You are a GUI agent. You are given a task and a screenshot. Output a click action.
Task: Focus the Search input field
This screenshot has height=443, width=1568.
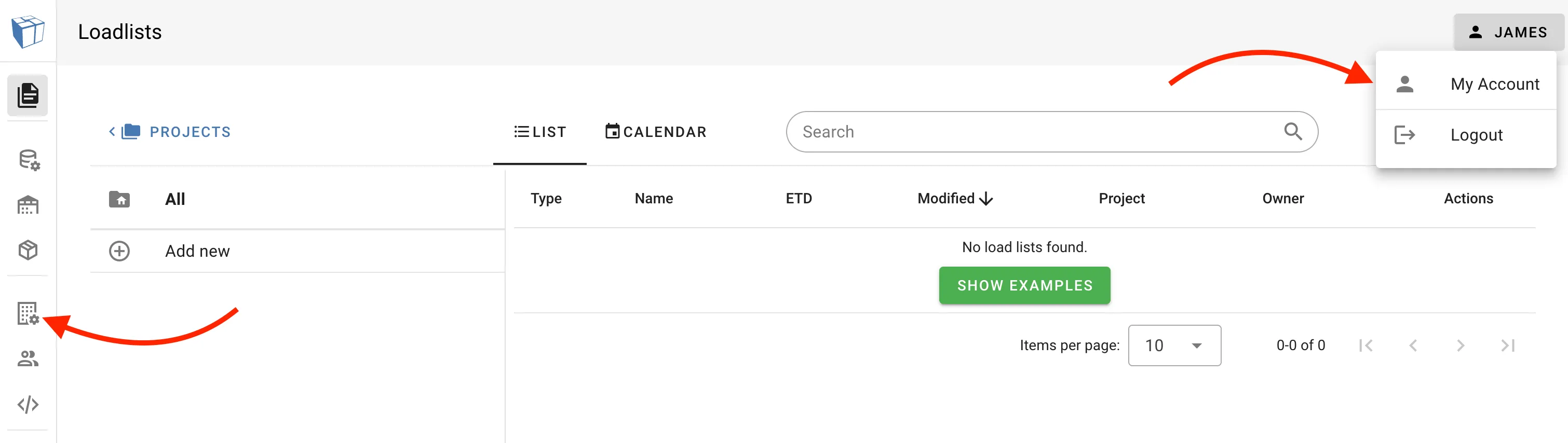point(1035,132)
